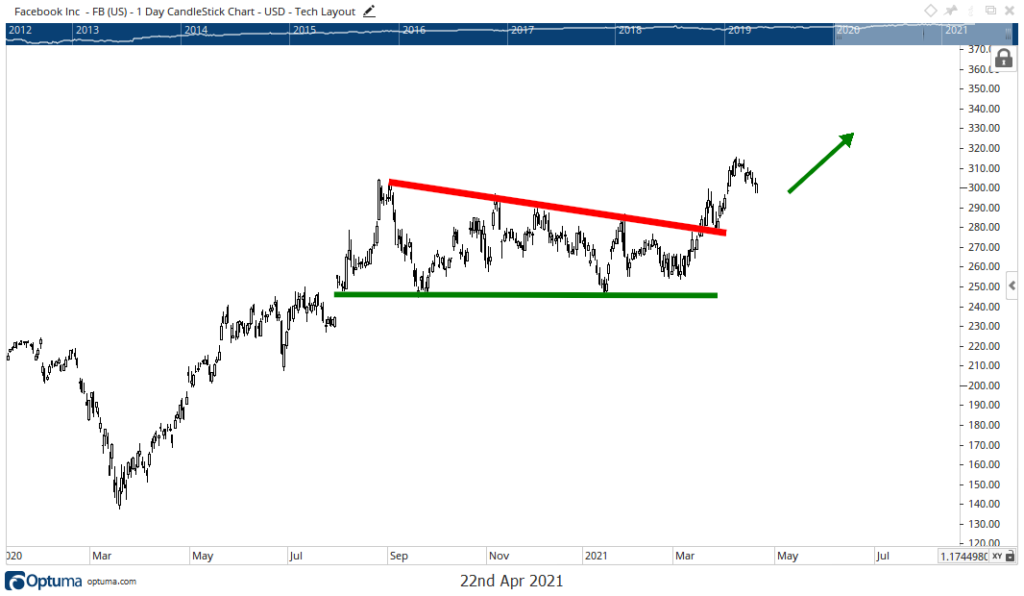Click Nov on the date axis
Screen dimensions: 1024x596
point(499,556)
